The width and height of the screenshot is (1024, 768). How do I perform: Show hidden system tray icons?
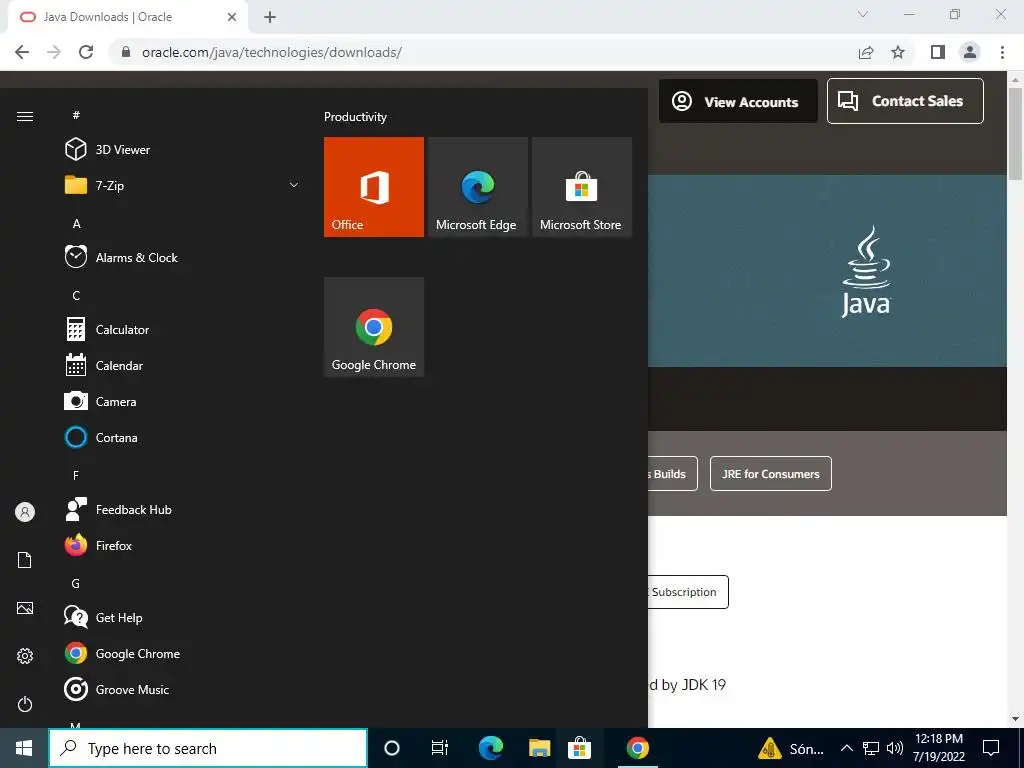click(846, 748)
